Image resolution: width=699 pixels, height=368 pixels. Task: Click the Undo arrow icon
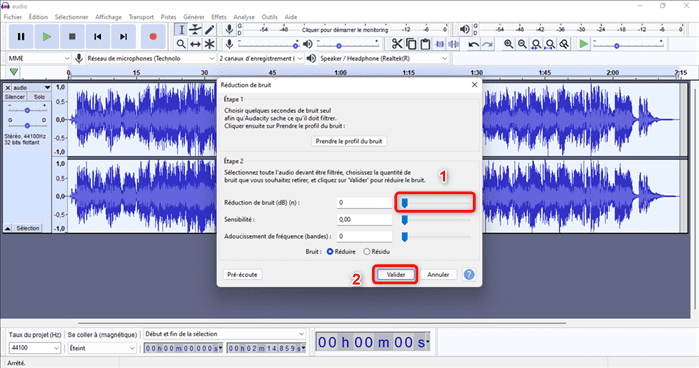[473, 44]
